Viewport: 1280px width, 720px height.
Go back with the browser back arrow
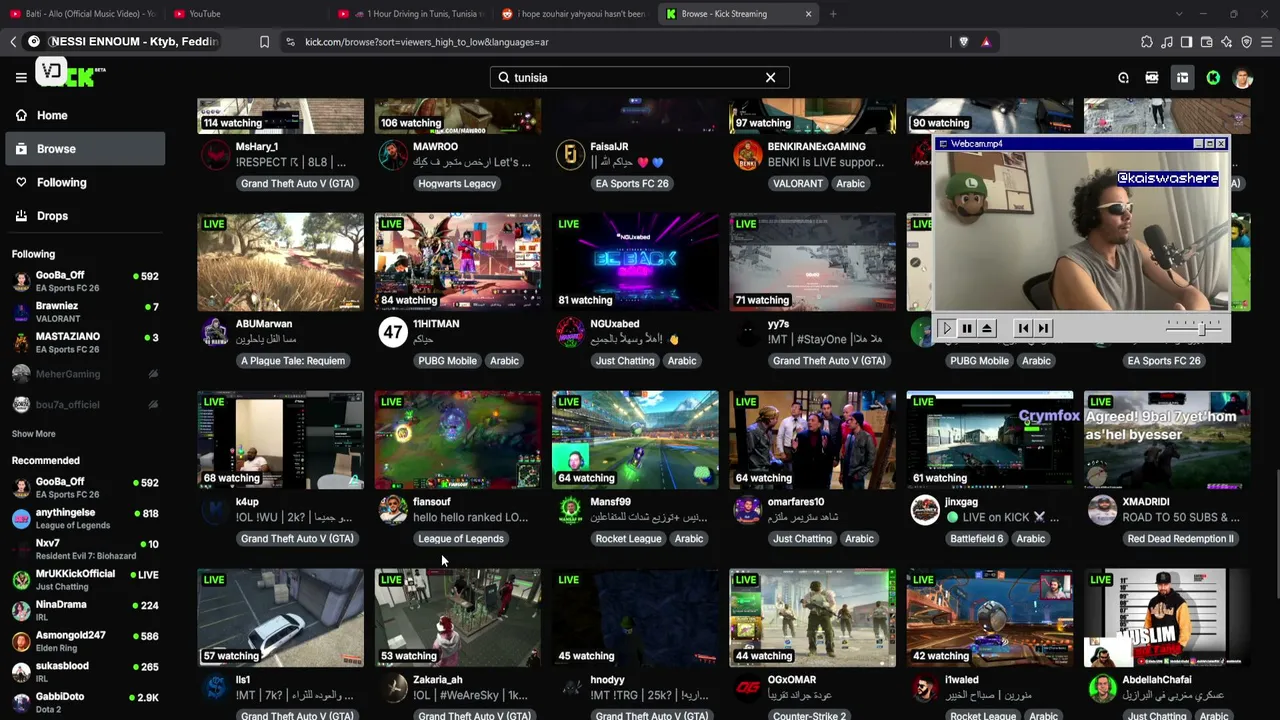[x=13, y=42]
